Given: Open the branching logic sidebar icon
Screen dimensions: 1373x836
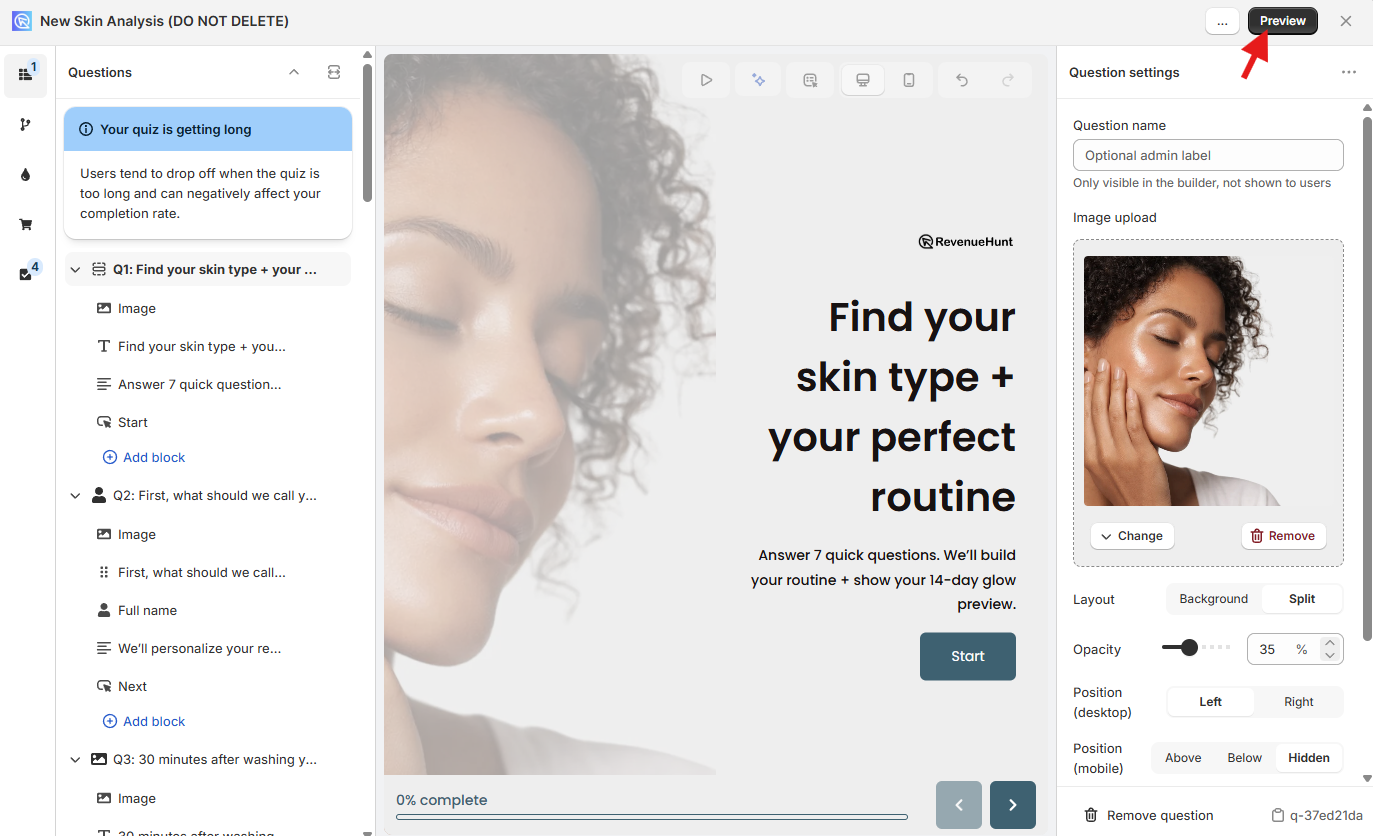Looking at the screenshot, I should click(x=25, y=125).
